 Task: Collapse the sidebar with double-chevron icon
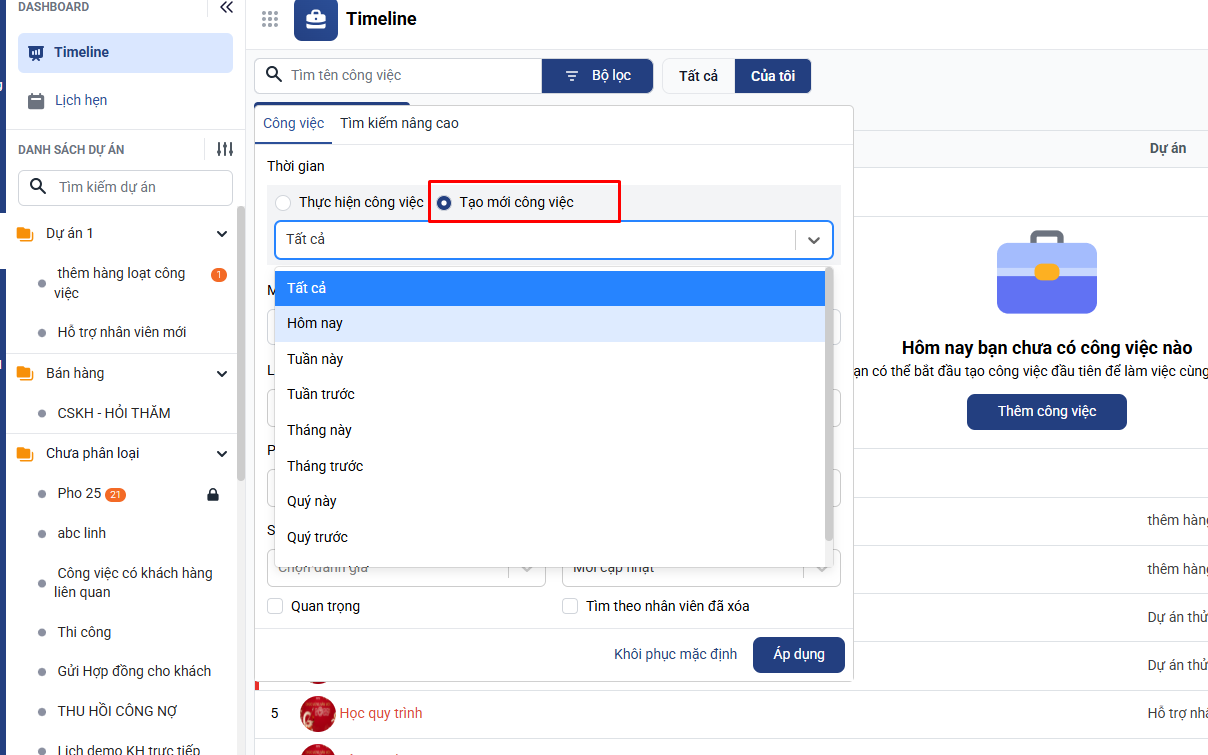coord(226,8)
